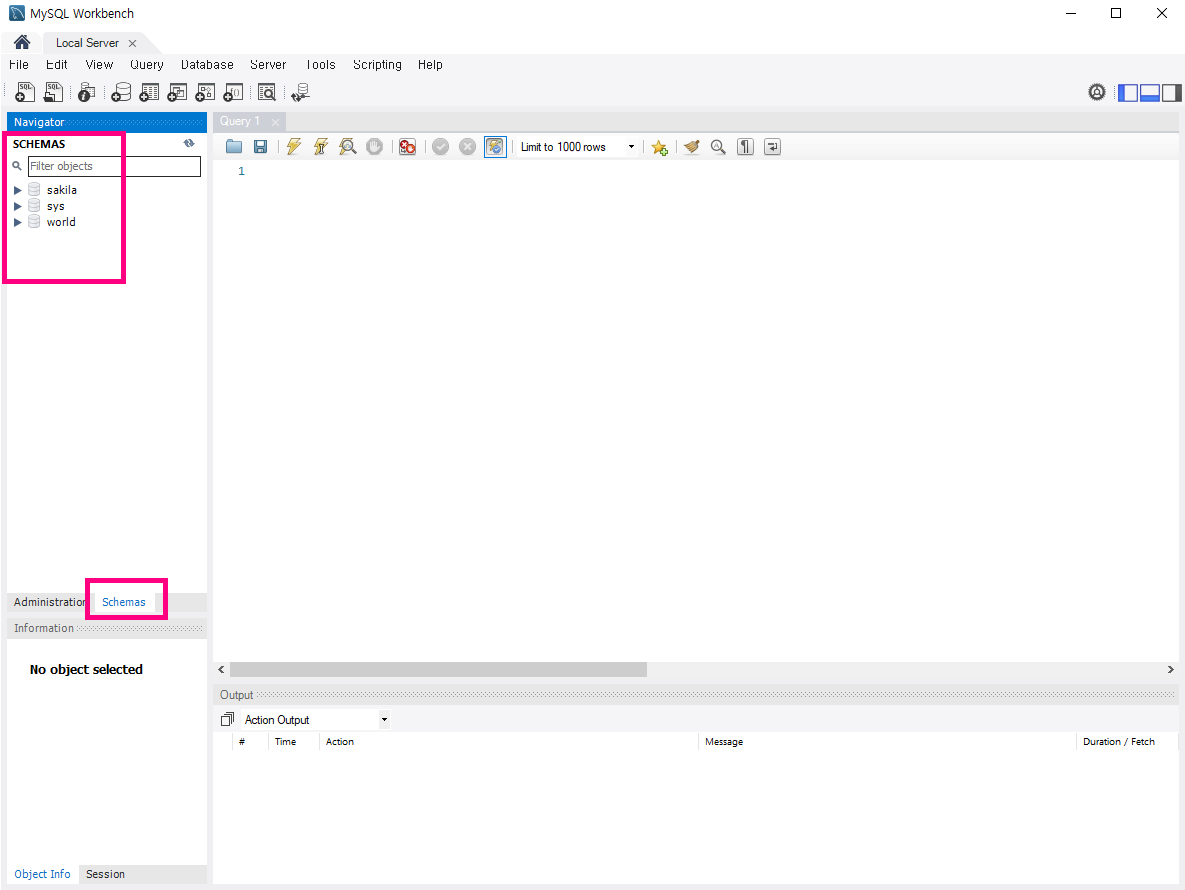Open the Server menu

[268, 65]
